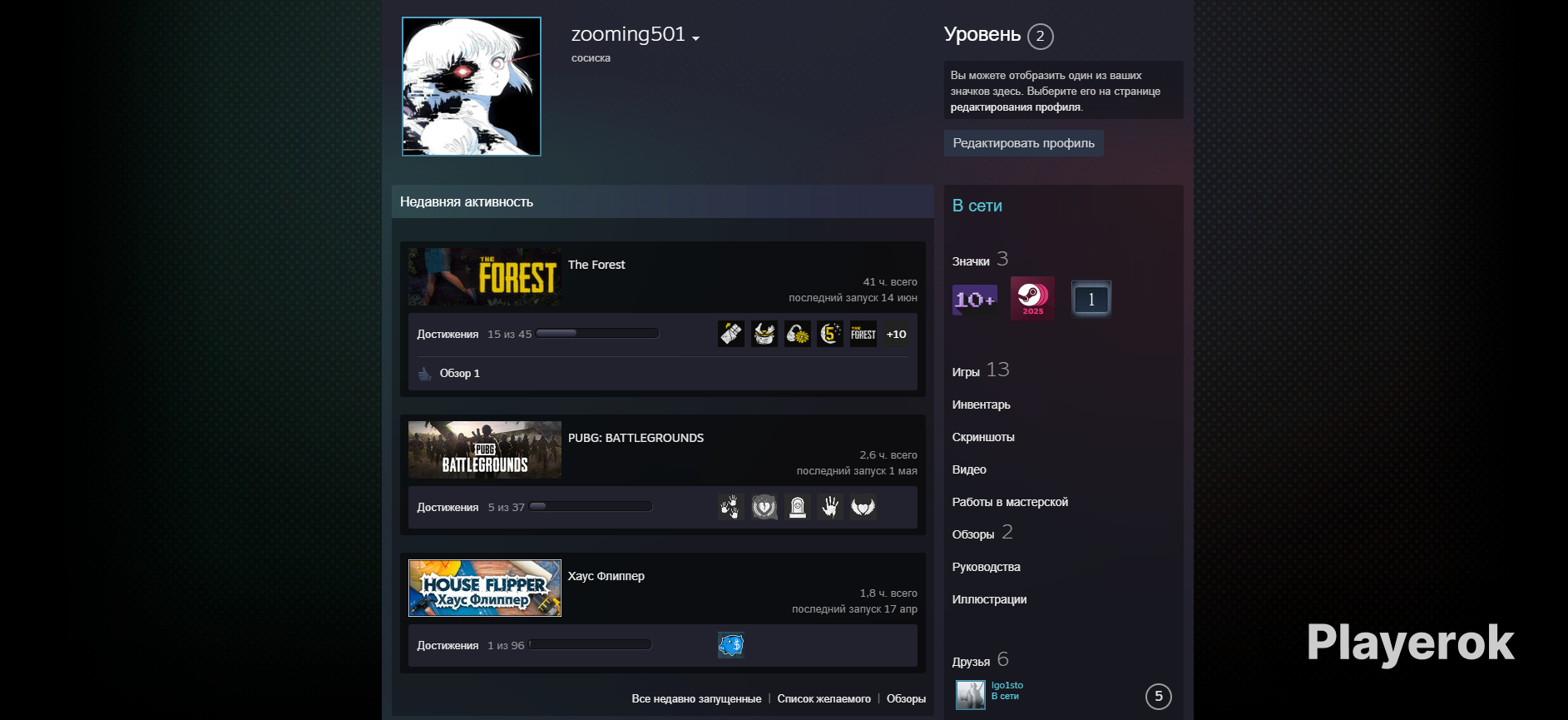Open the Хаус Флиппер title link
Screen dimensions: 1568x720
pyautogui.click(x=606, y=576)
